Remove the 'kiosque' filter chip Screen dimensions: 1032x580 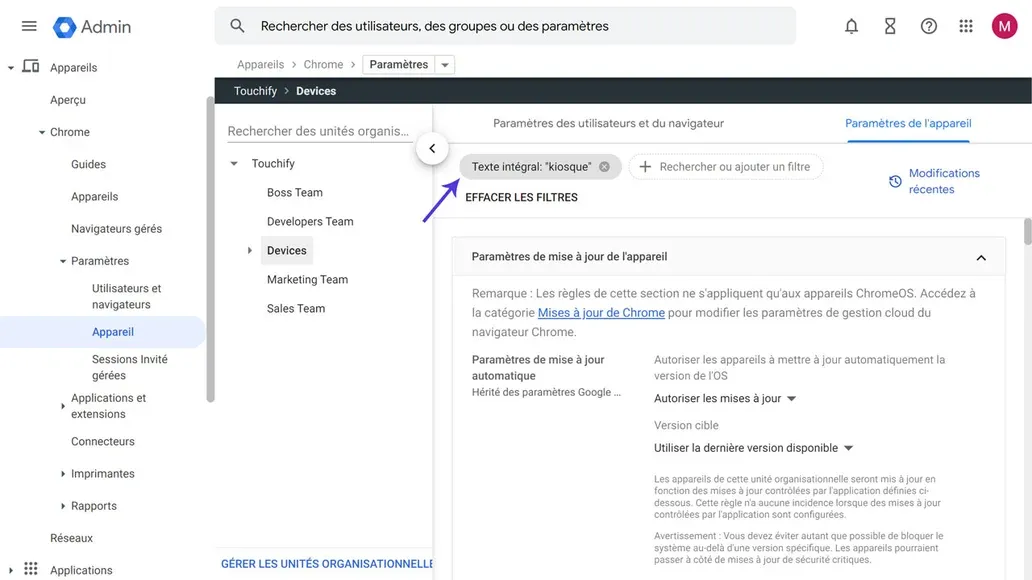(x=604, y=166)
